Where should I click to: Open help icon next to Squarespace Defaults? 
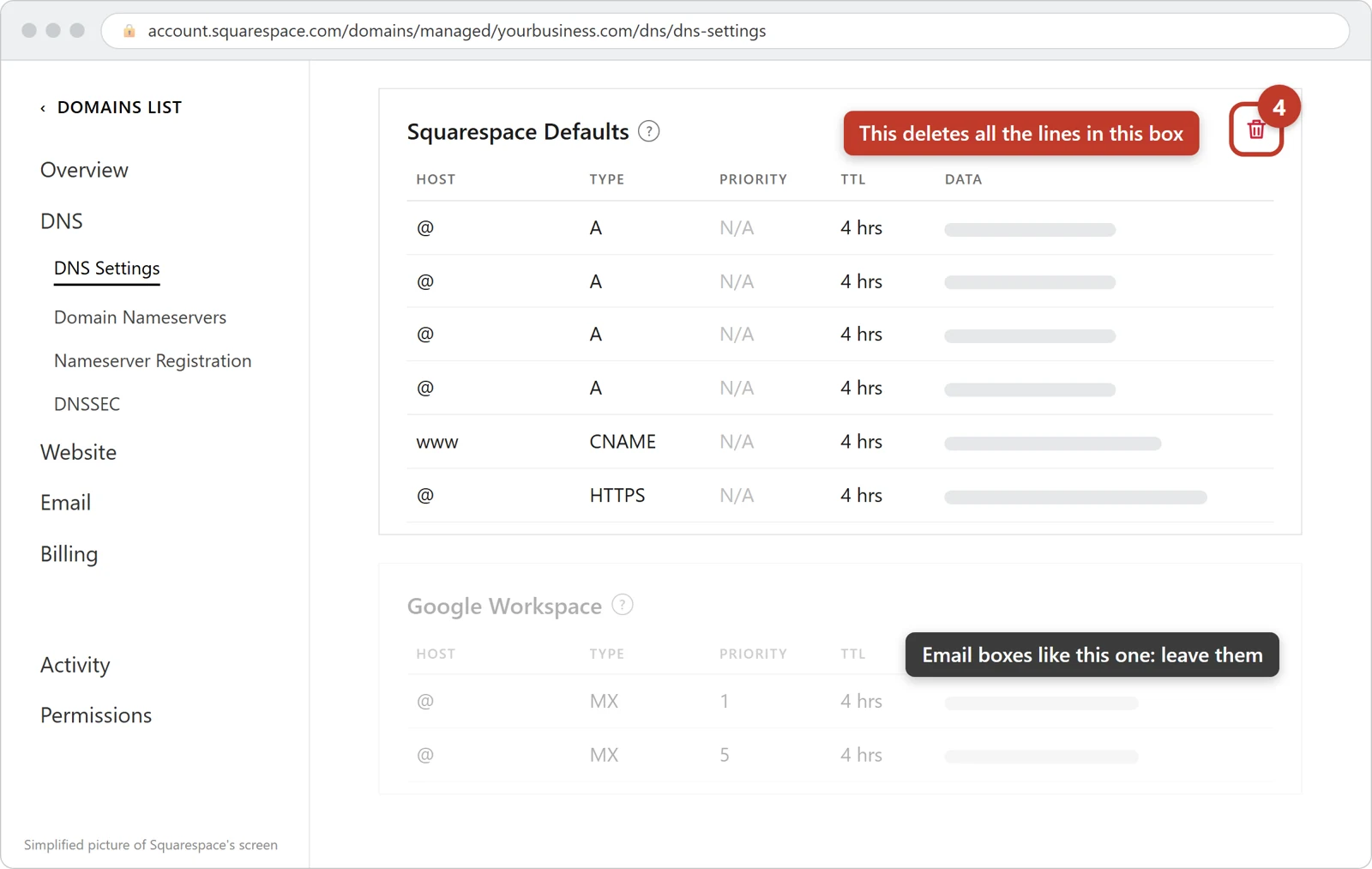(649, 131)
